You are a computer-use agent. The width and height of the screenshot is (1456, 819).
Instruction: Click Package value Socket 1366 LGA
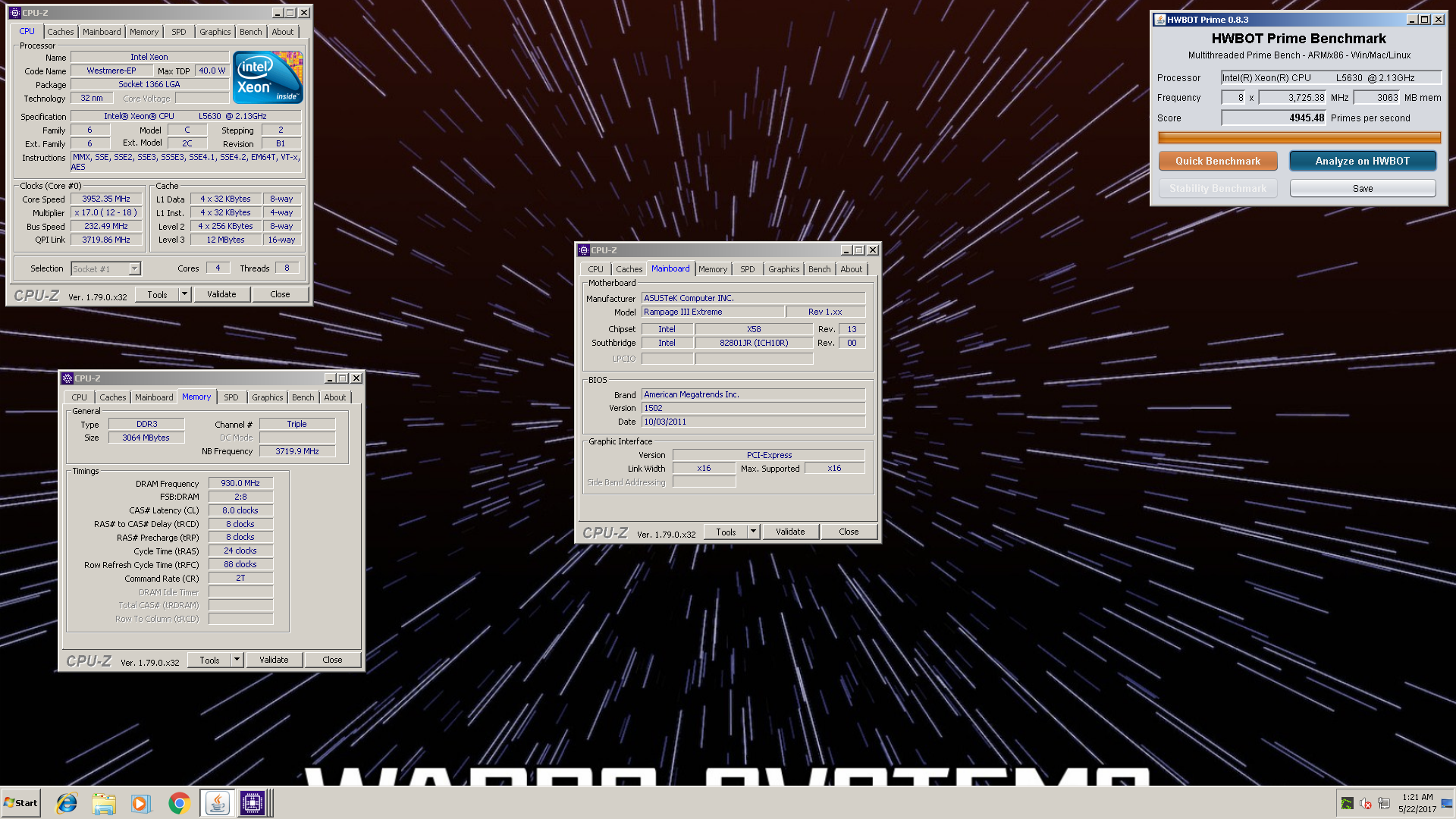click(x=149, y=84)
